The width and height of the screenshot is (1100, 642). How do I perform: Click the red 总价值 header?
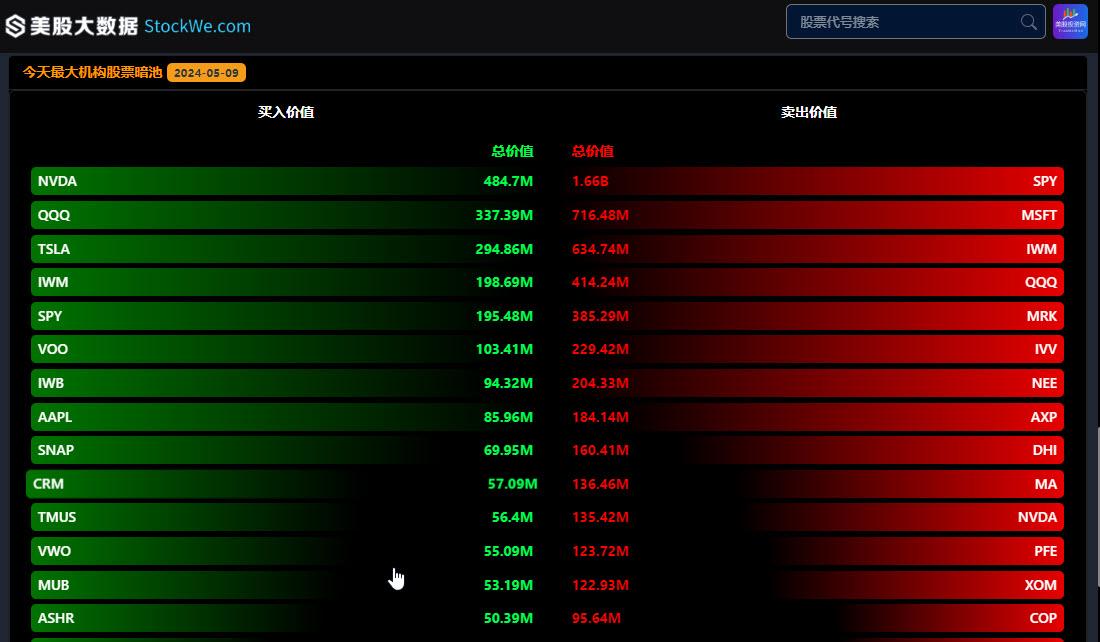point(592,151)
